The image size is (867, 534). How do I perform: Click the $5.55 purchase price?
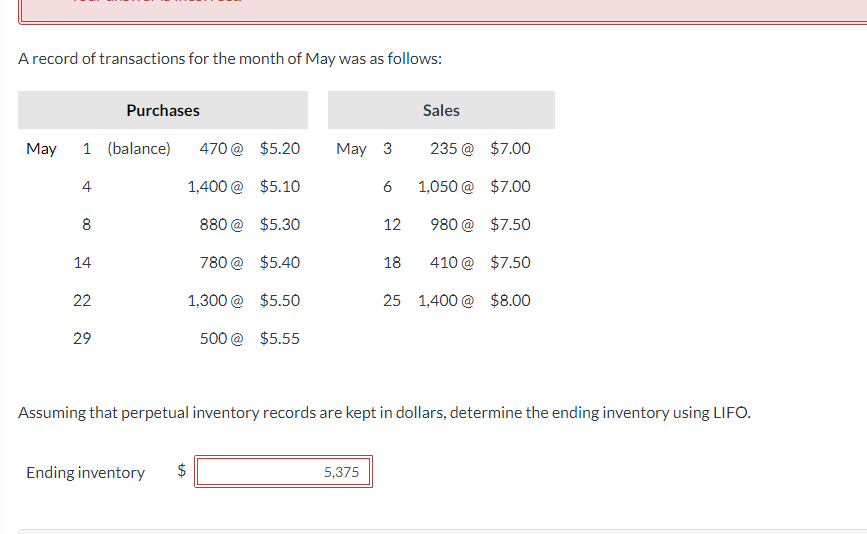(x=280, y=338)
